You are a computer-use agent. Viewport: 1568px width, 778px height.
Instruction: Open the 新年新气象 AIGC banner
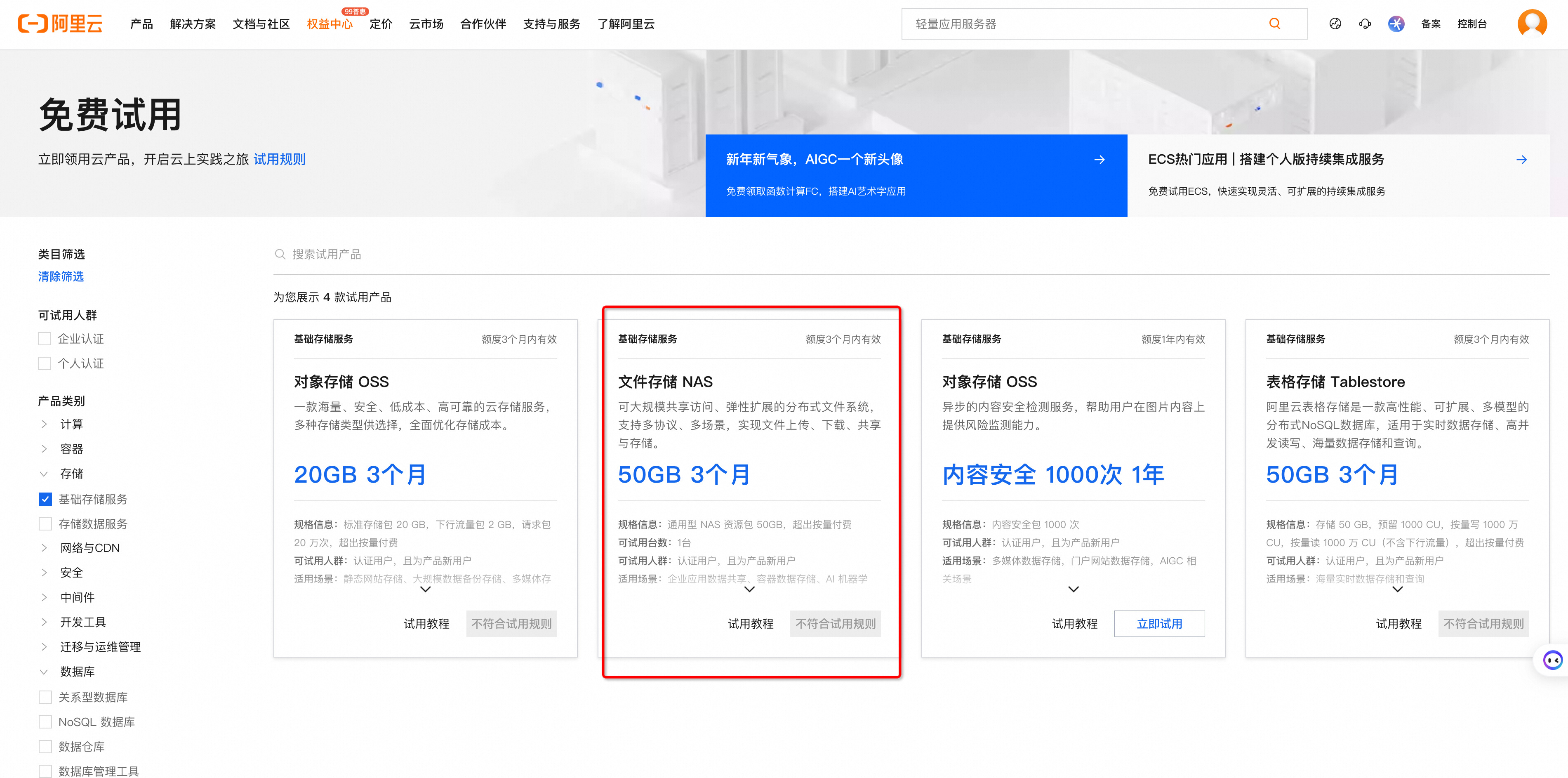click(916, 175)
